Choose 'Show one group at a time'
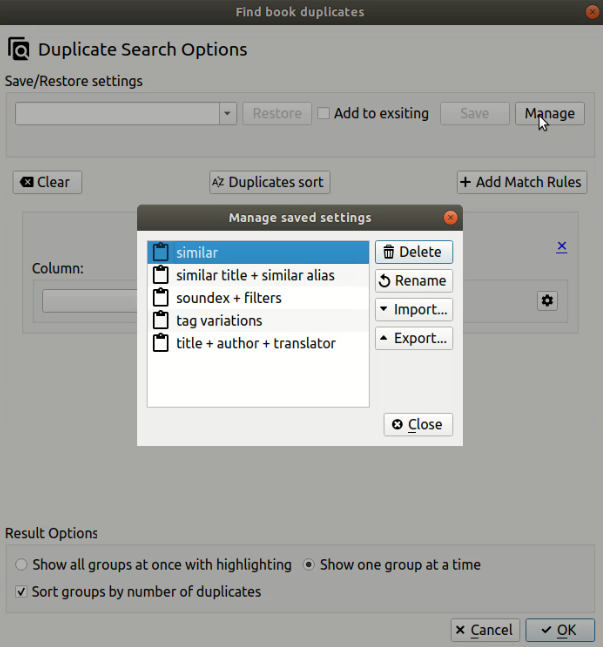Viewport: 603px width, 647px height. tap(309, 565)
